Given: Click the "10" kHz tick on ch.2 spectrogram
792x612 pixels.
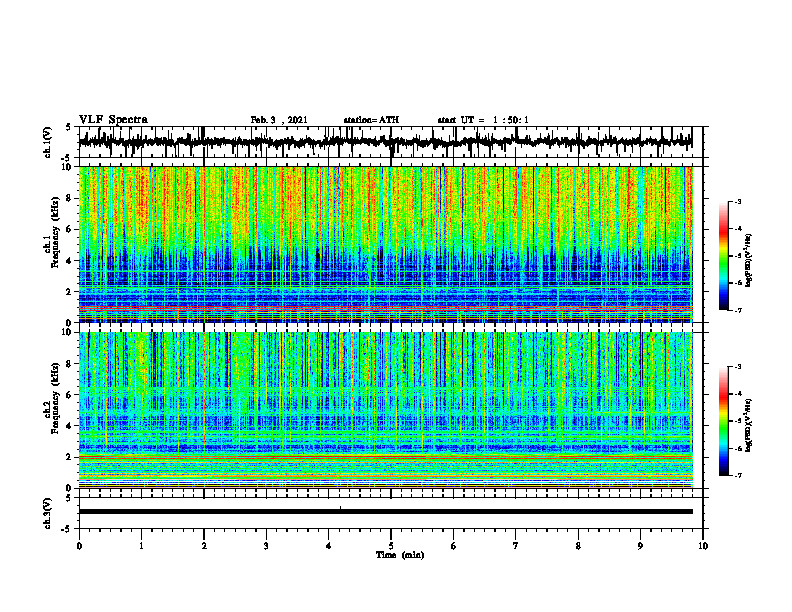Looking at the screenshot, I should pos(68,332).
